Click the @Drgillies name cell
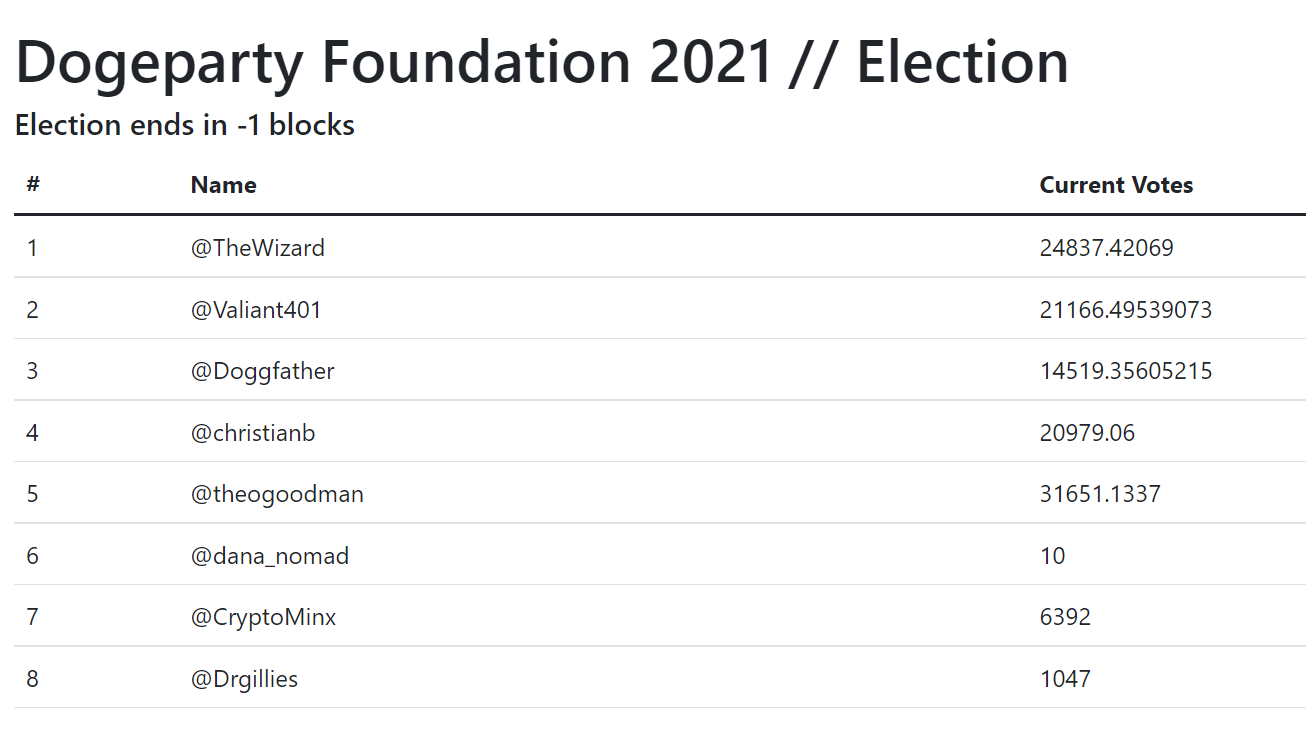 point(245,679)
